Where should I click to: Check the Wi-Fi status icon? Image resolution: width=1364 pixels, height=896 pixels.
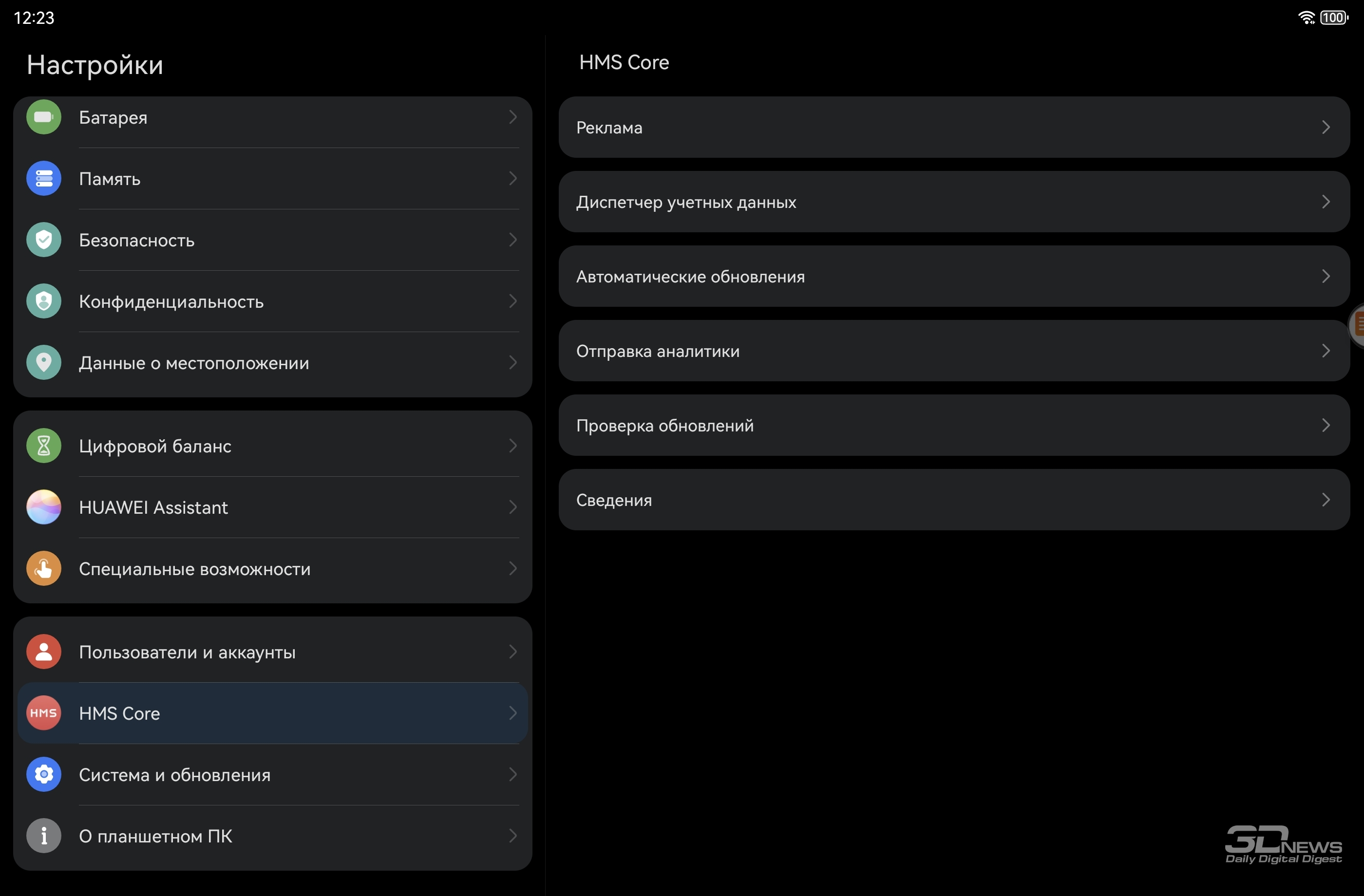[1306, 18]
